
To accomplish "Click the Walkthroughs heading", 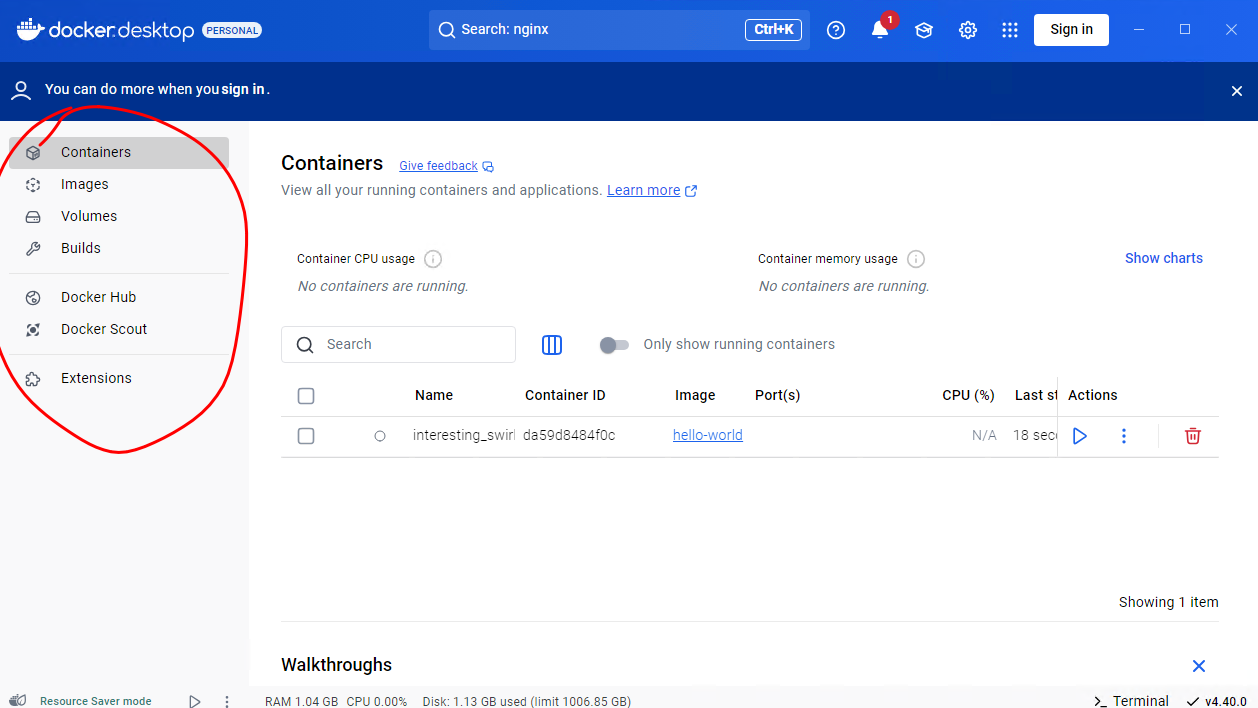I will tap(336, 665).
